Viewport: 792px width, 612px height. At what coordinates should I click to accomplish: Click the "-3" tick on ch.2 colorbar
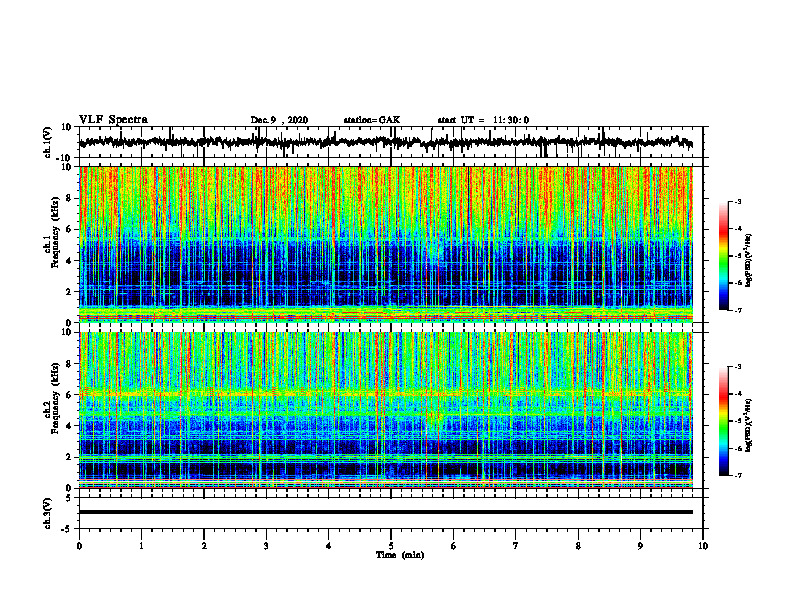tap(738, 367)
